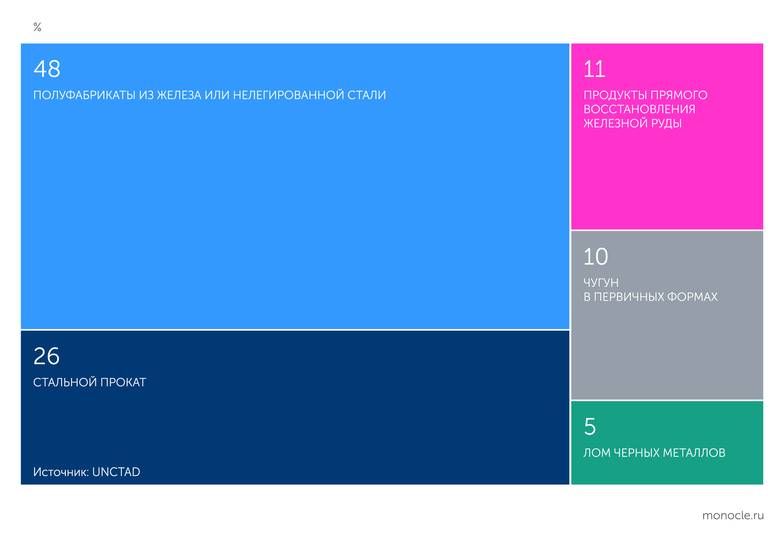This screenshot has height=539, width=784.
Task: Click the percent unit symbol above the chart
Action: click(x=37, y=27)
